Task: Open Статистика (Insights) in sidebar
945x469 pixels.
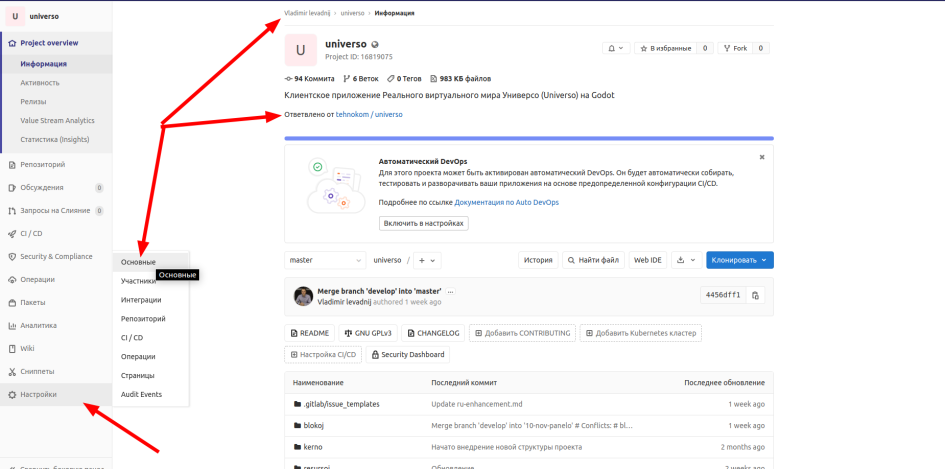Action: pyautogui.click(x=57, y=140)
